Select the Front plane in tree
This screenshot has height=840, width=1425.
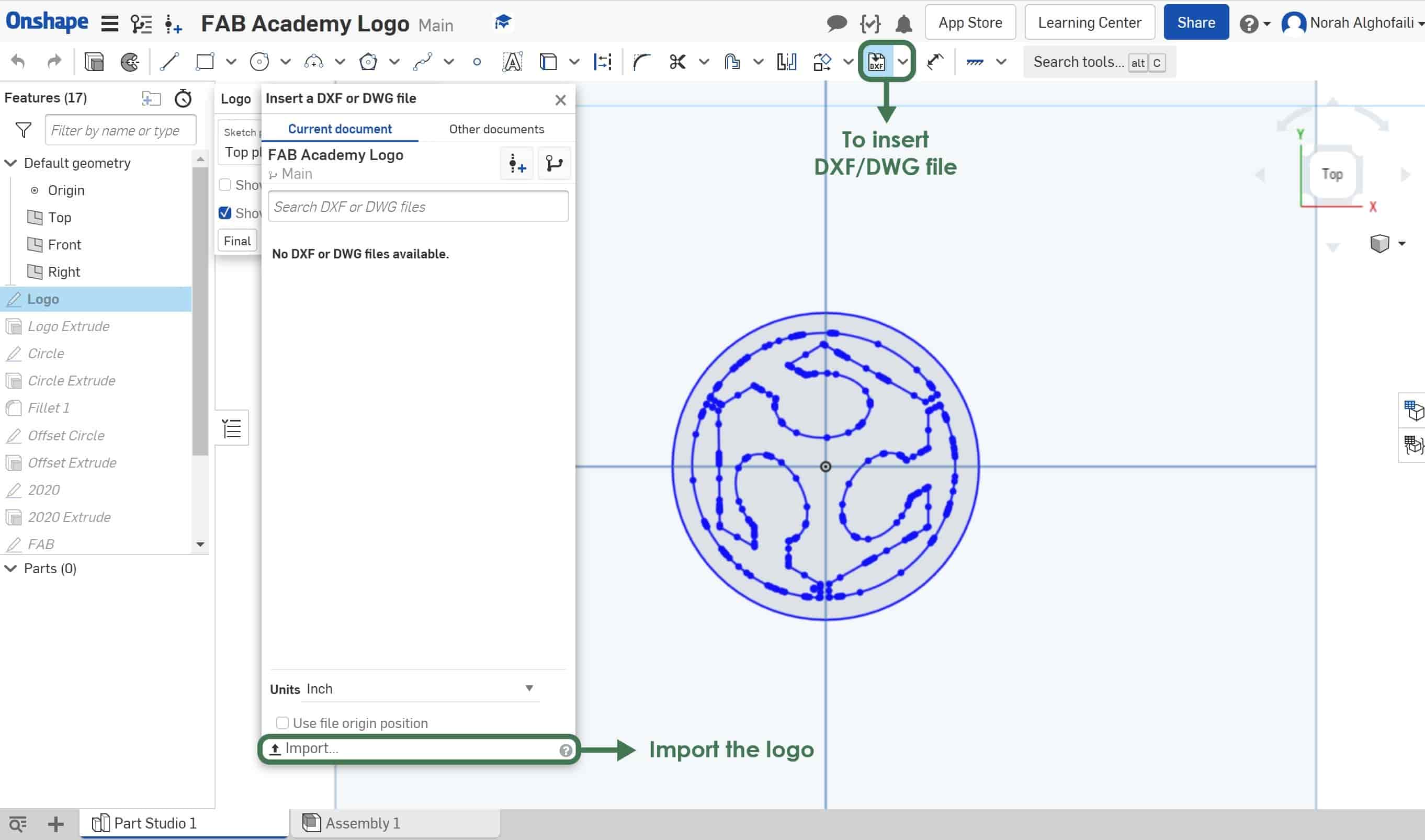click(x=64, y=245)
